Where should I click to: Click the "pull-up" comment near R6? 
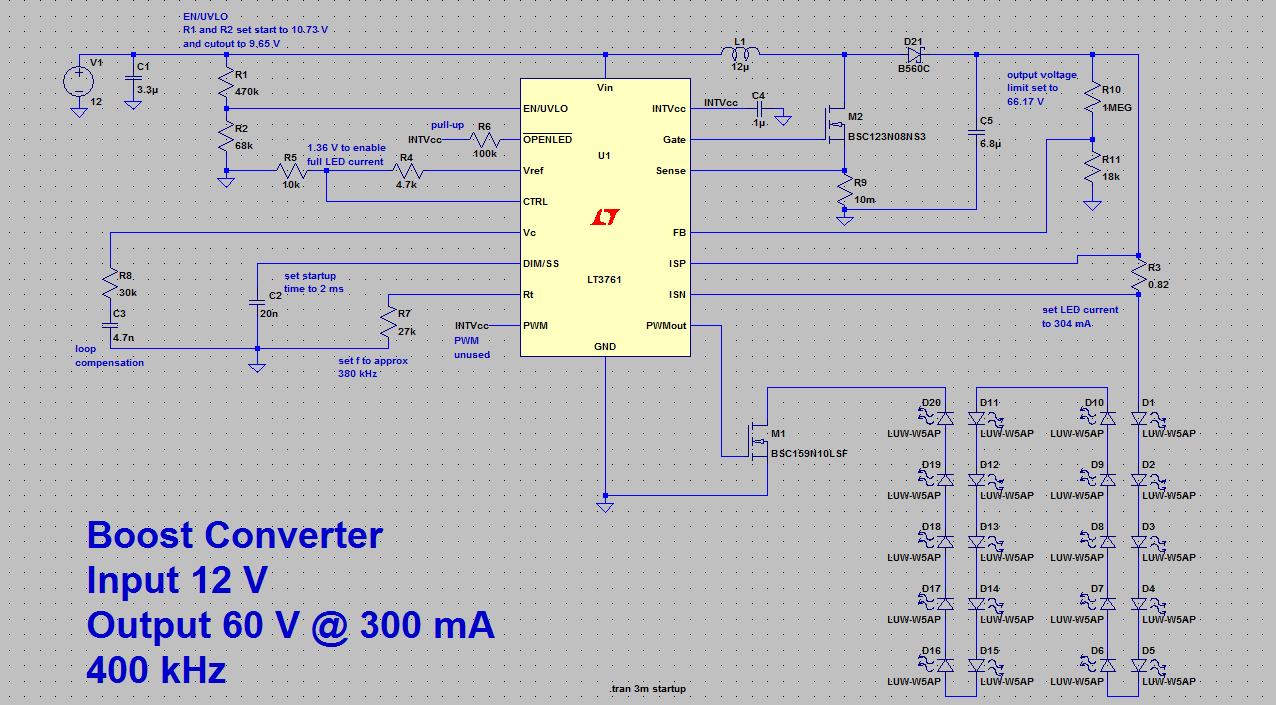(447, 125)
